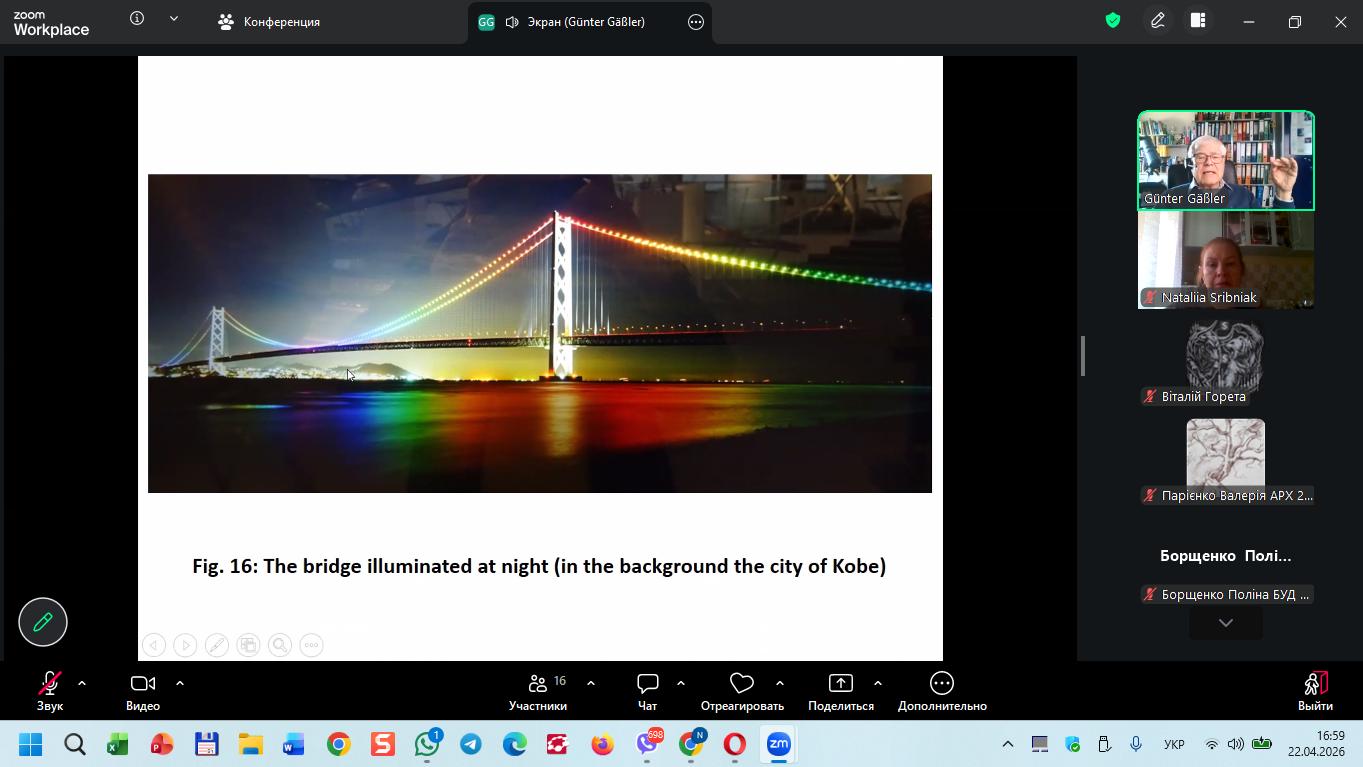Click the round green annotation pencil button
1363x767 pixels.
click(x=43, y=622)
